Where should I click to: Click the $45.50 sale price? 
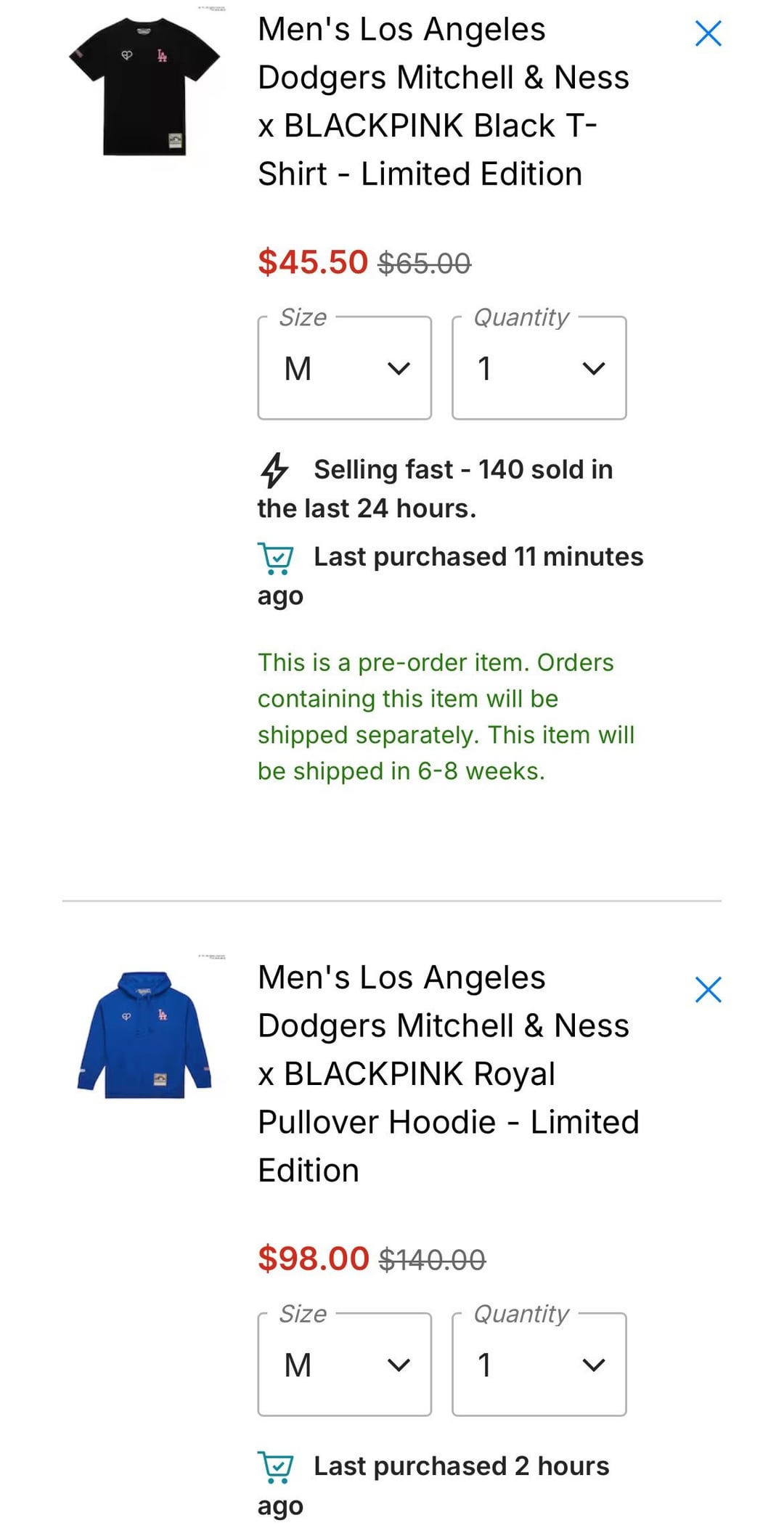(x=313, y=261)
